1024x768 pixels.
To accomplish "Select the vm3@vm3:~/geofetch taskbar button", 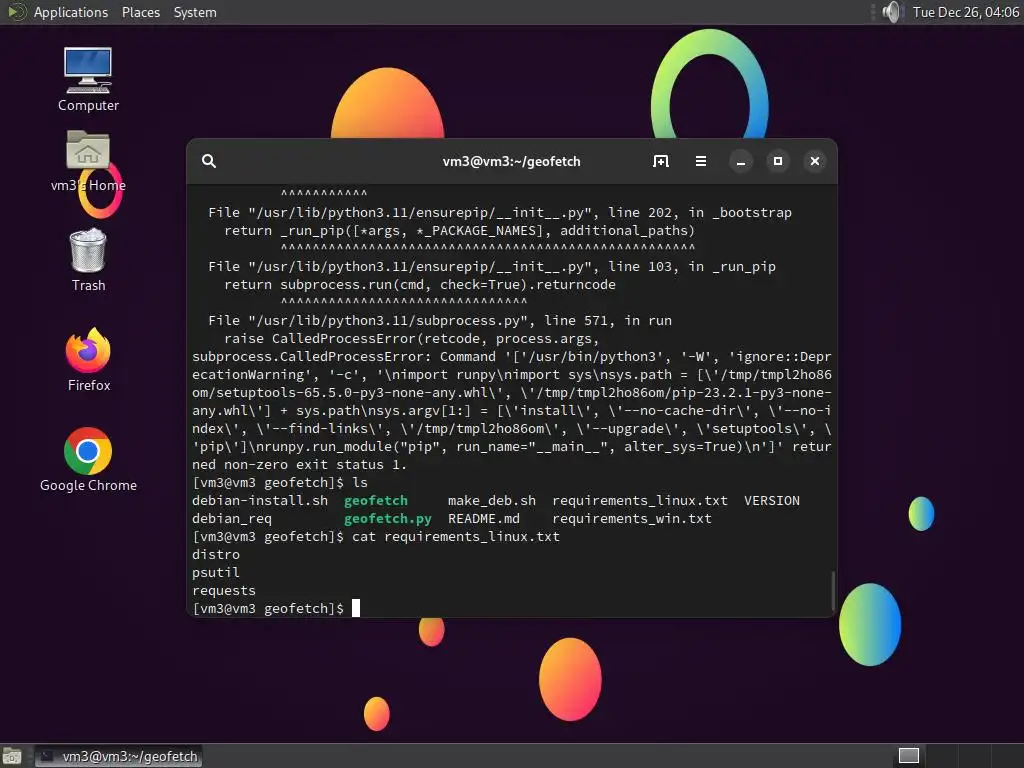I will click(x=118, y=756).
